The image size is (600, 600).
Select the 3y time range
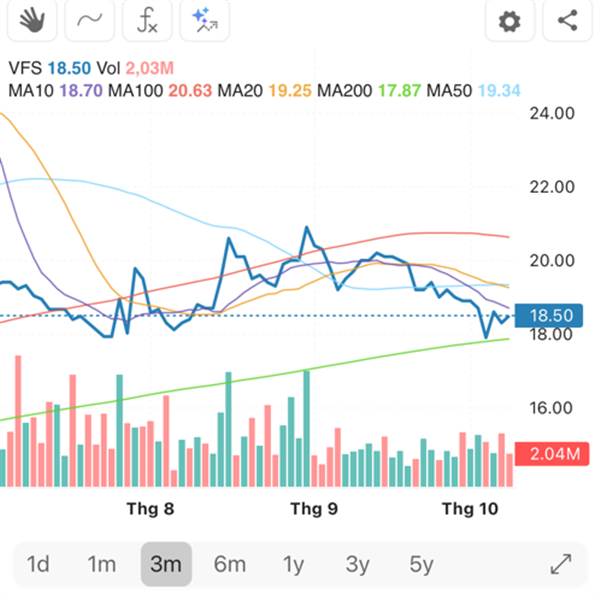coord(357,564)
